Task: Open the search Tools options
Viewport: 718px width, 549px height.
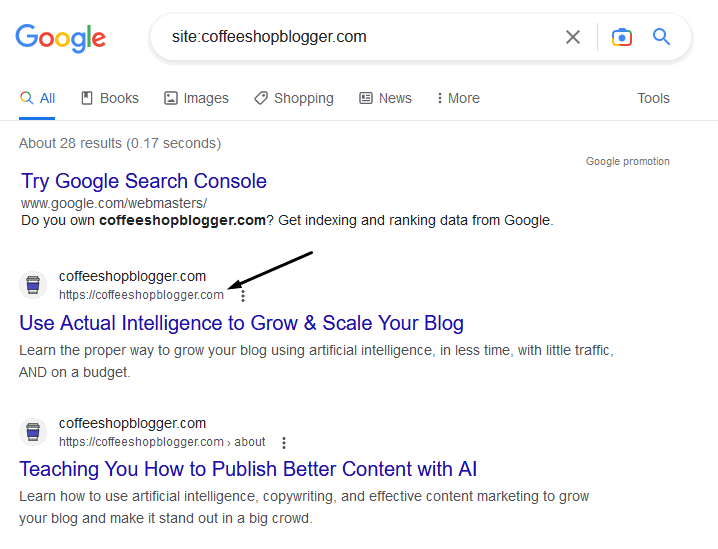Action: tap(653, 98)
